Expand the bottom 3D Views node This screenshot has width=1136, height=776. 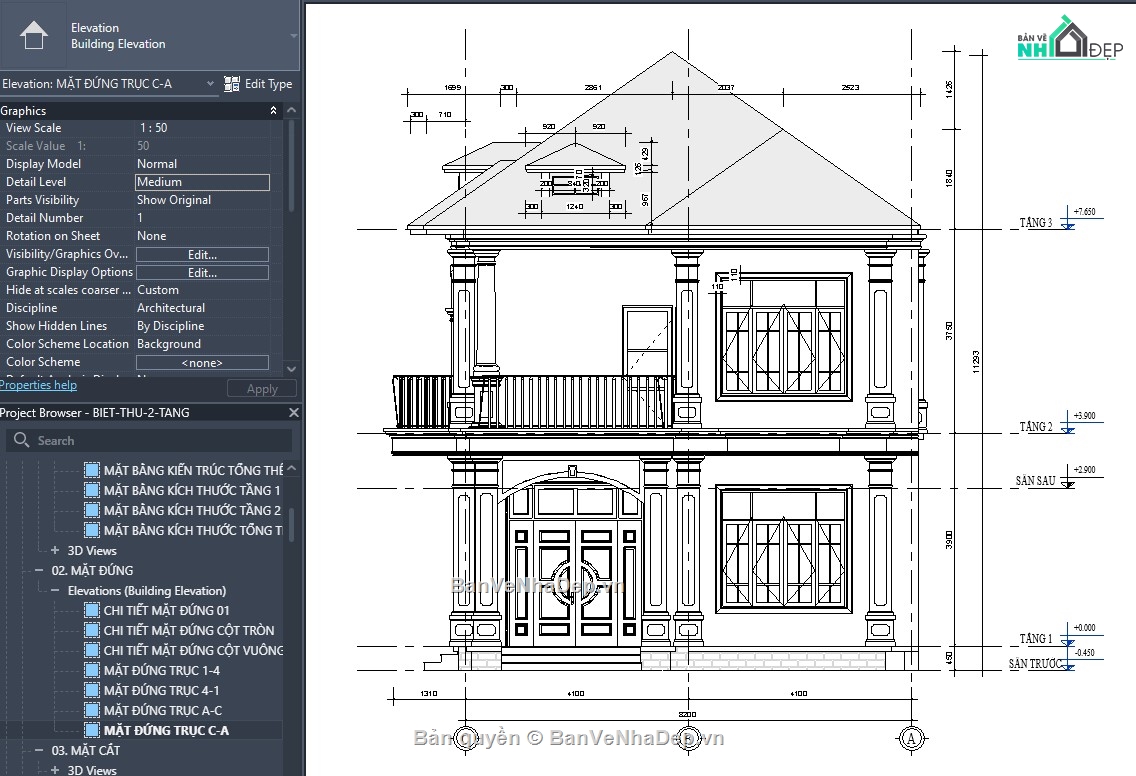55,770
